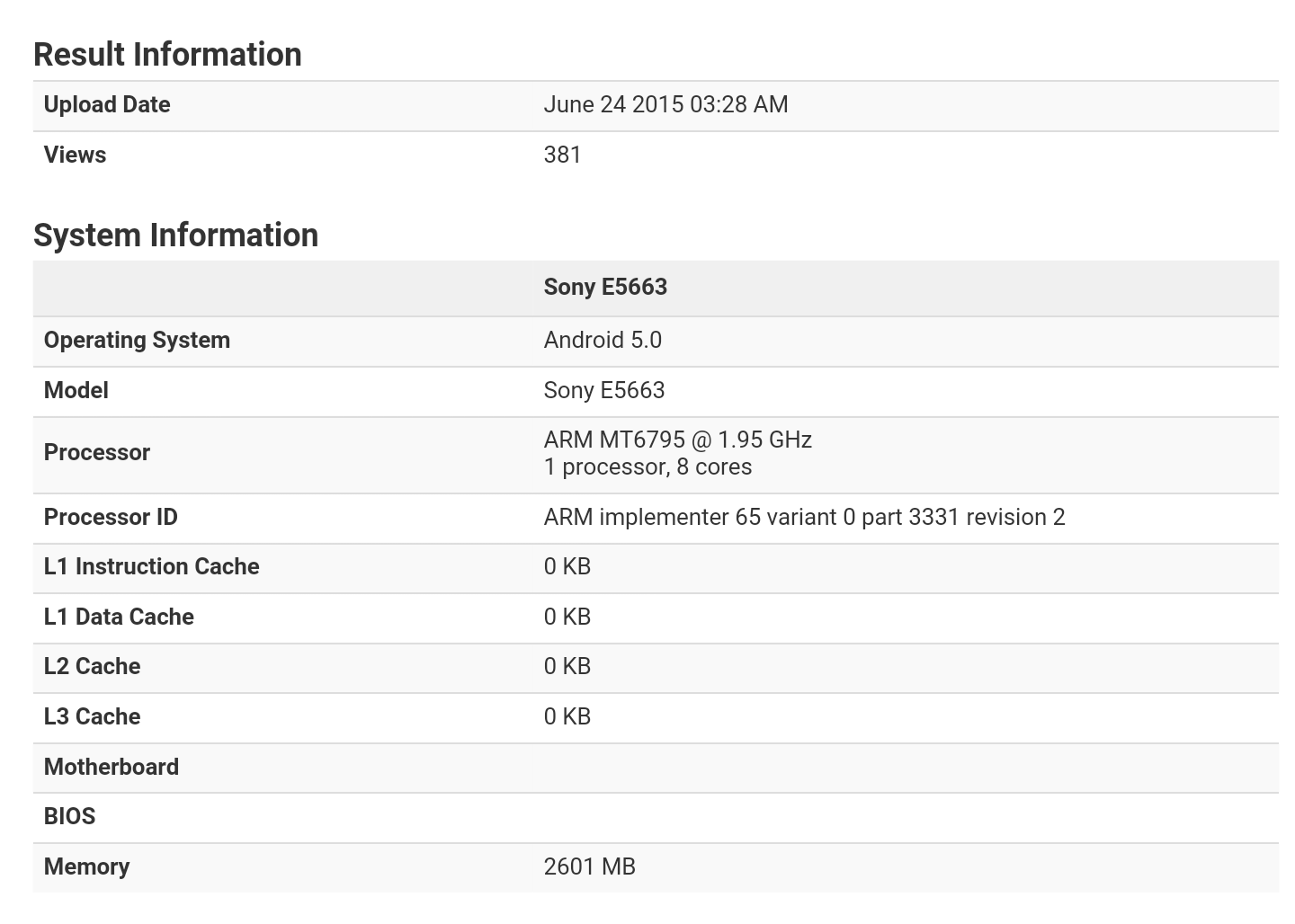Select the Views label
This screenshot has height=924, width=1295.
point(75,155)
